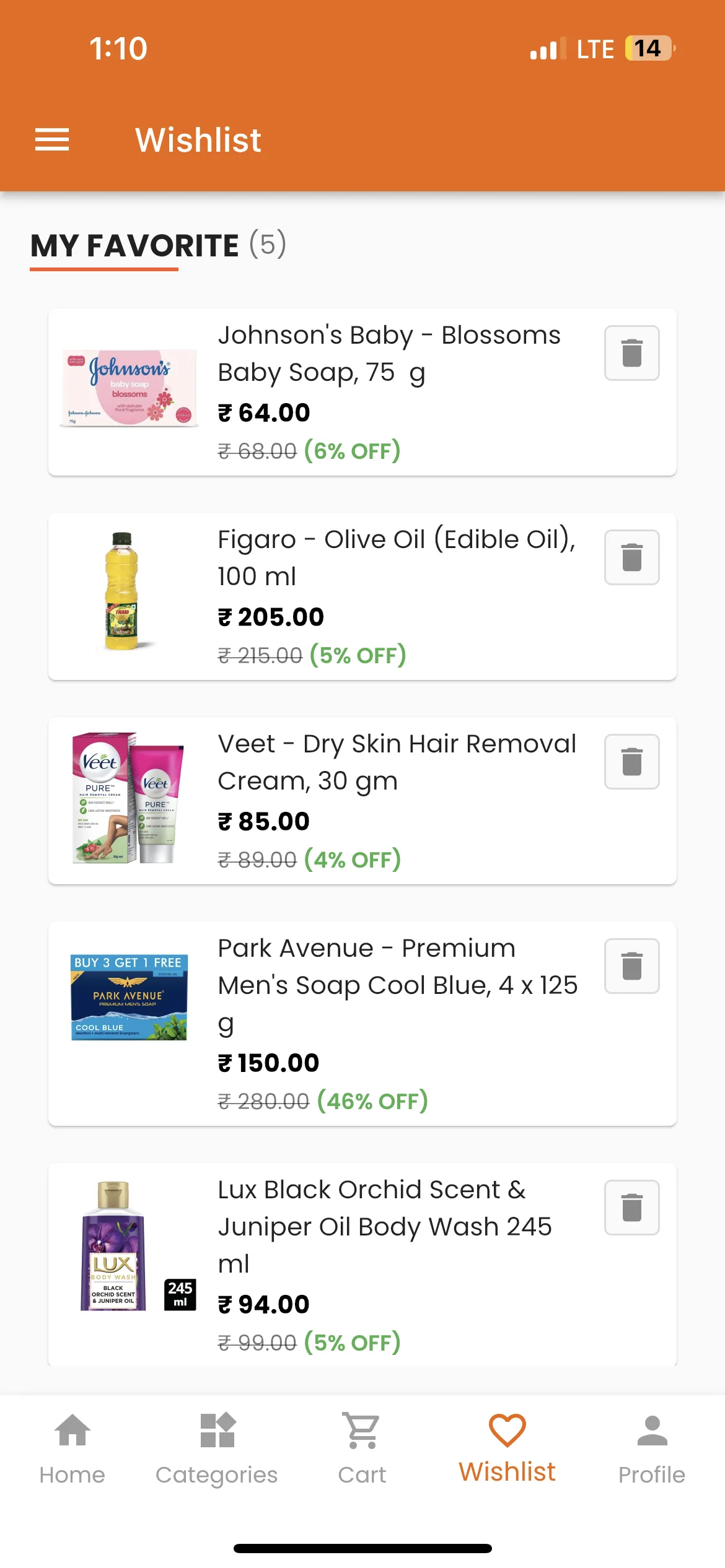Delete Johnson's Baby Soap from wishlist
The image size is (725, 1568).
point(631,353)
